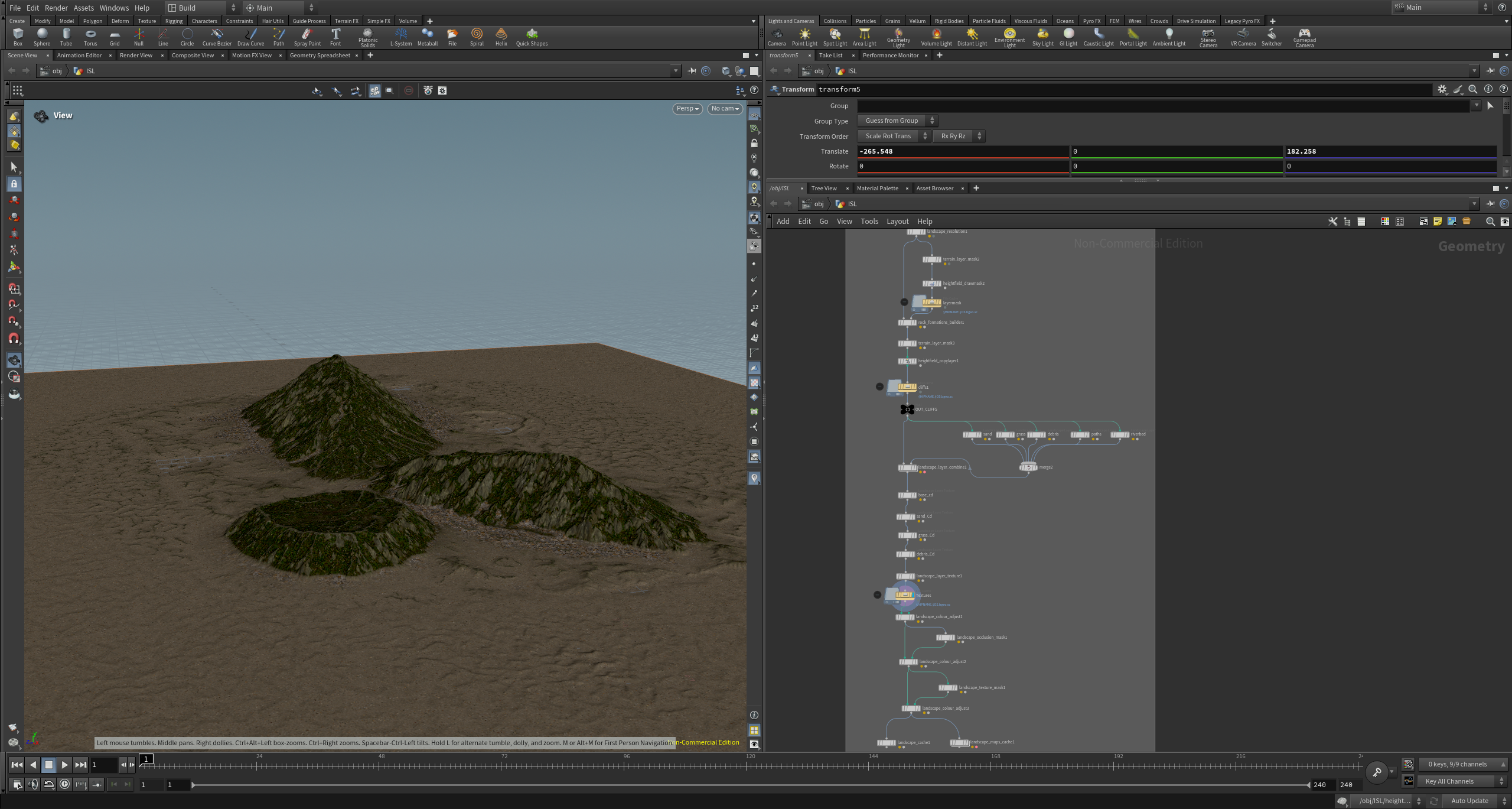Open Group Type dropdown
The image size is (1512, 809).
click(897, 121)
